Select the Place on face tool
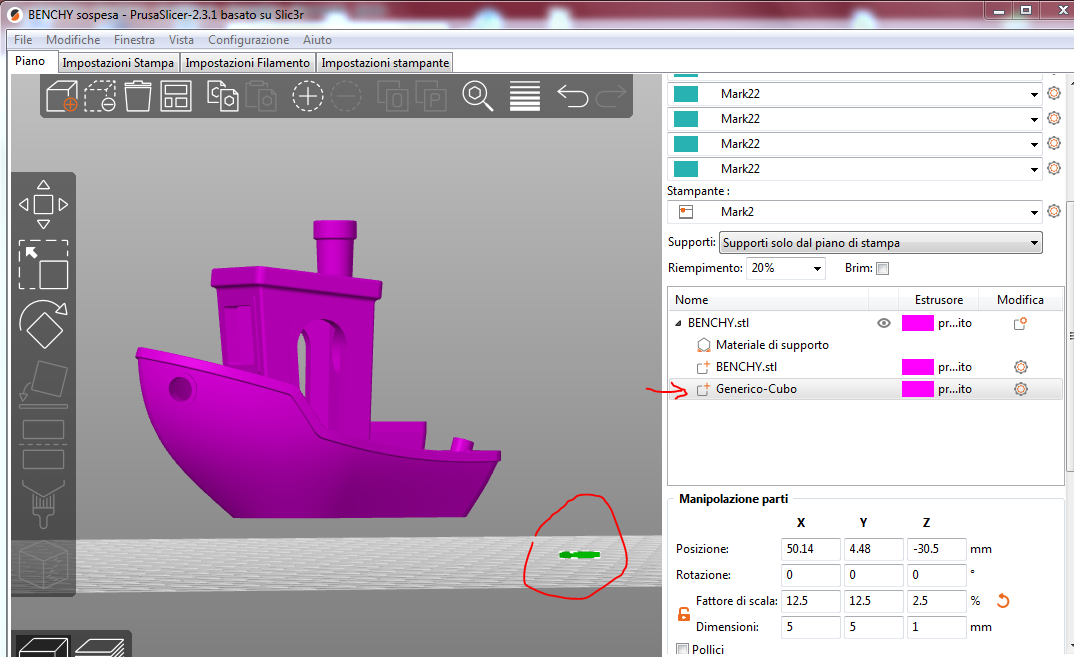This screenshot has height=657, width=1074. tap(43, 384)
